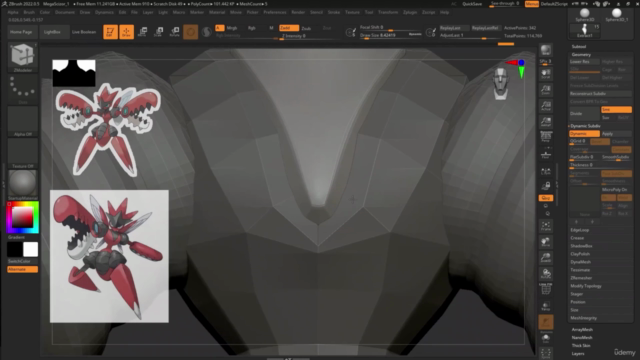This screenshot has height=360, width=640.
Task: Select the Move transform tool
Action: [x=142, y=32]
